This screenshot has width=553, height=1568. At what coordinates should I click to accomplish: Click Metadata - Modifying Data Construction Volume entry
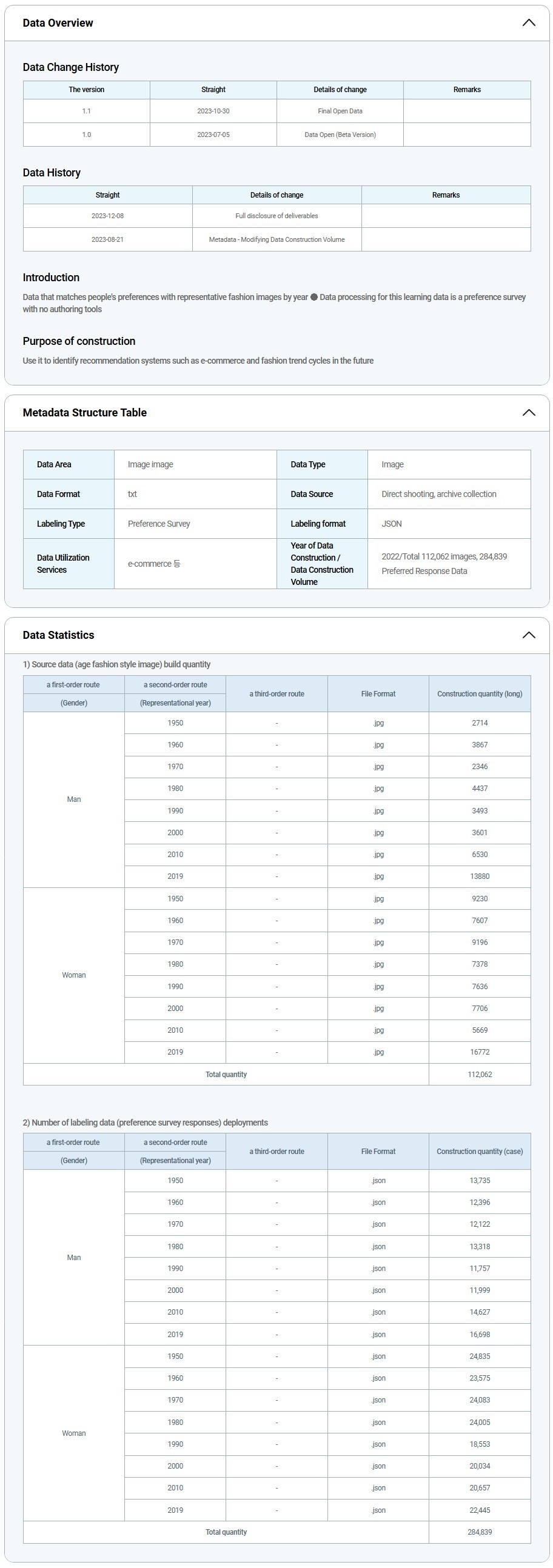276,240
